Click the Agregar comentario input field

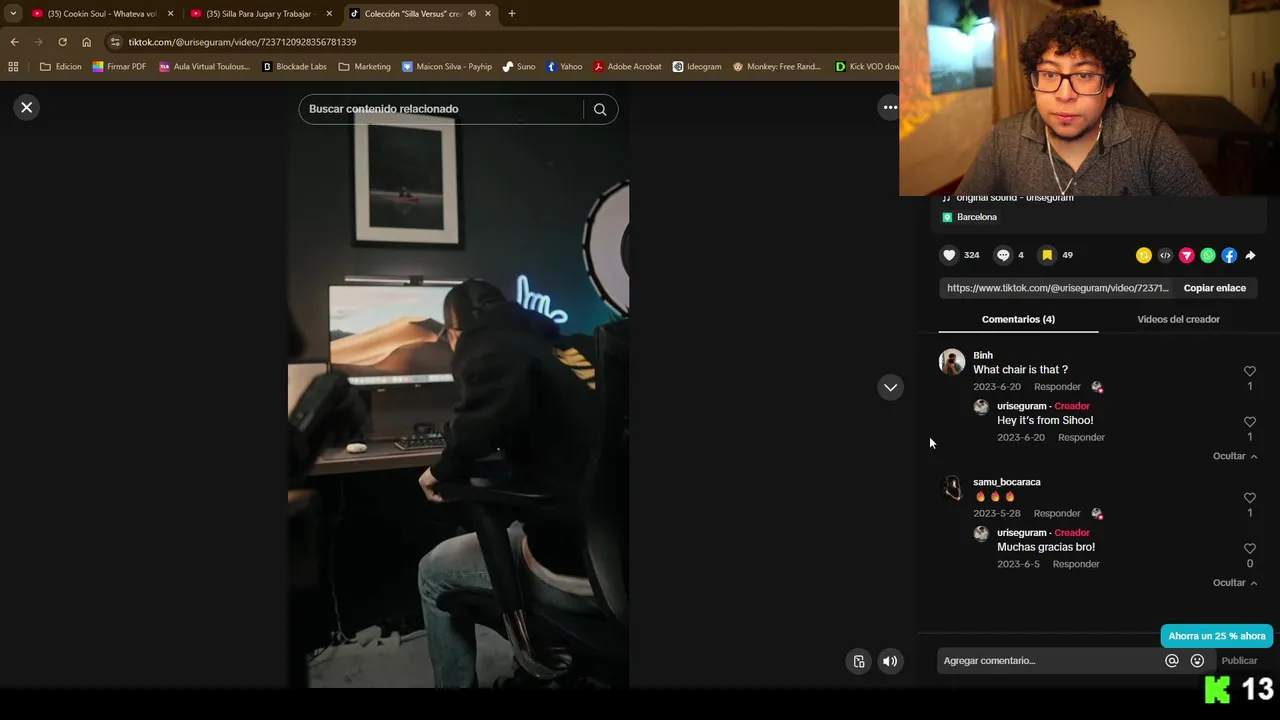tap(1050, 661)
